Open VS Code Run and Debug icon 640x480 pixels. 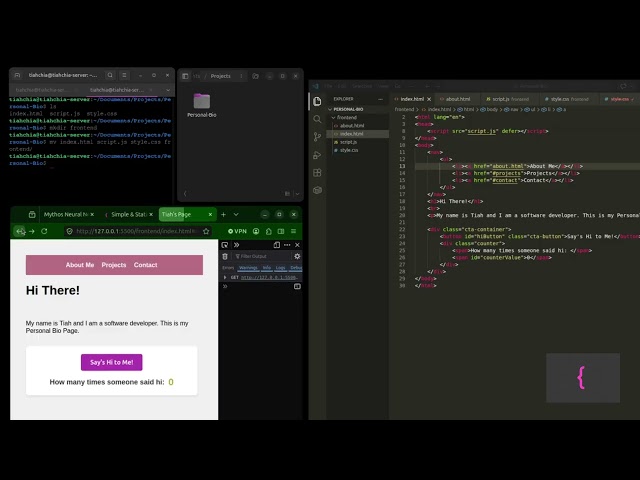(317, 155)
